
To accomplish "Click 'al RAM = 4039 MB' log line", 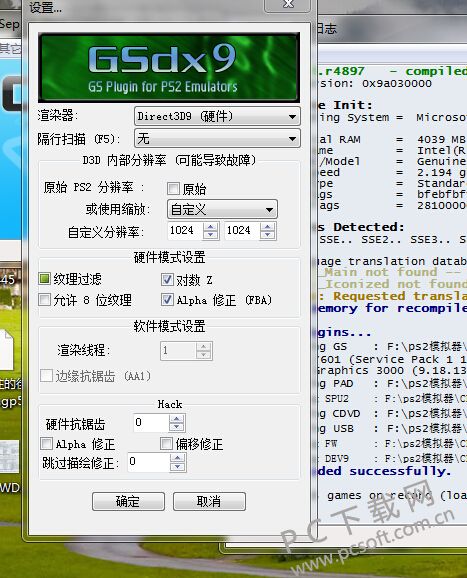I will tap(392, 139).
